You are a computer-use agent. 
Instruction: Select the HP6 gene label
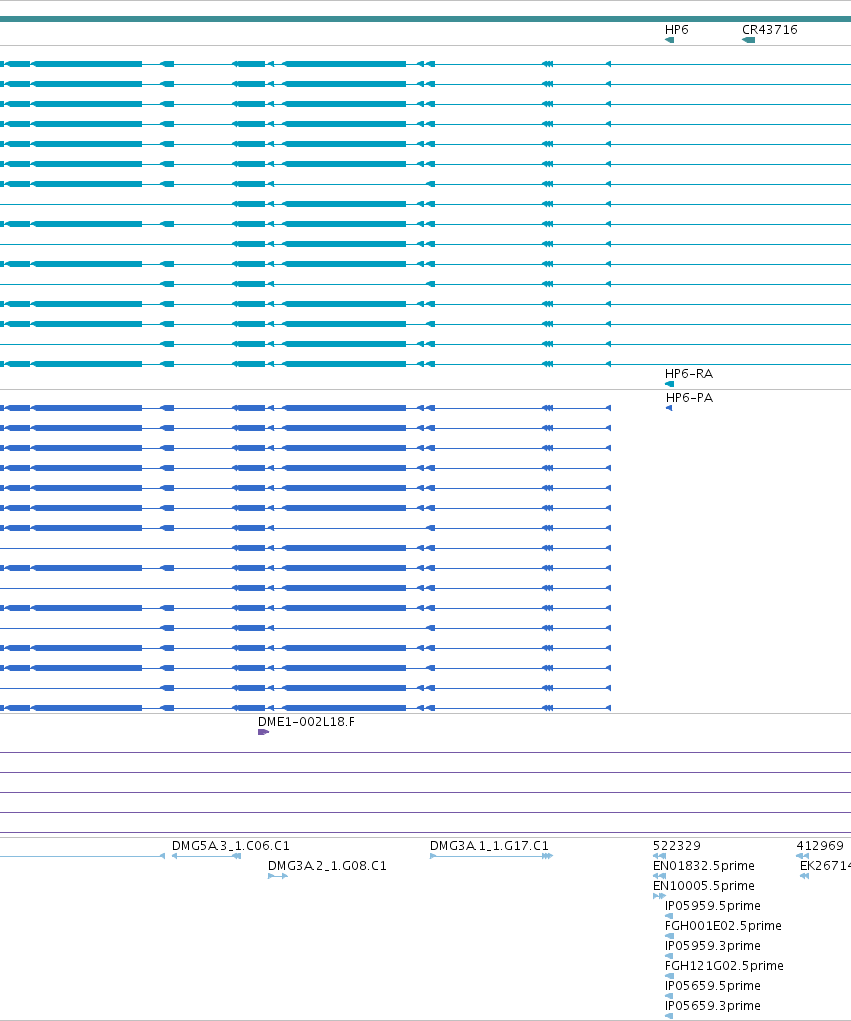coord(676,30)
